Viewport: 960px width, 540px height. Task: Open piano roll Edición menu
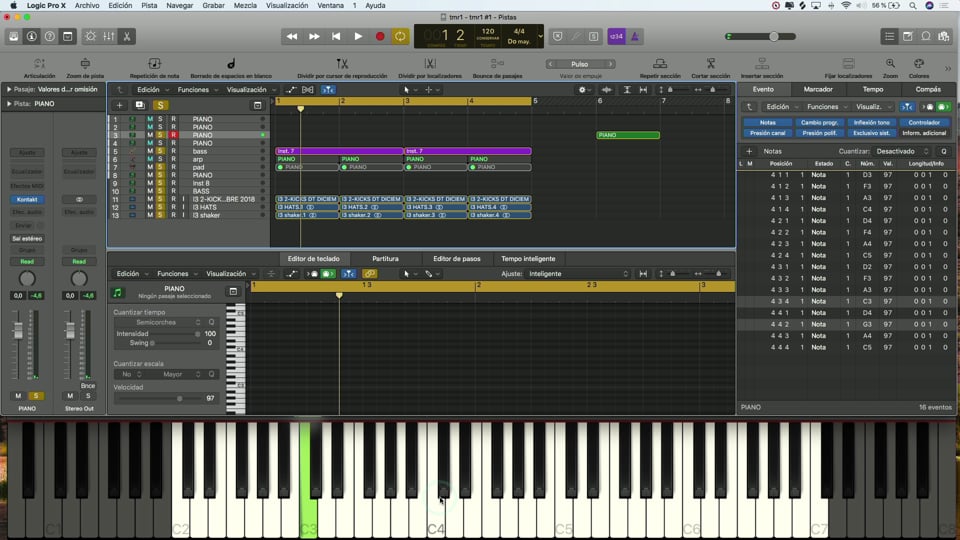click(131, 274)
